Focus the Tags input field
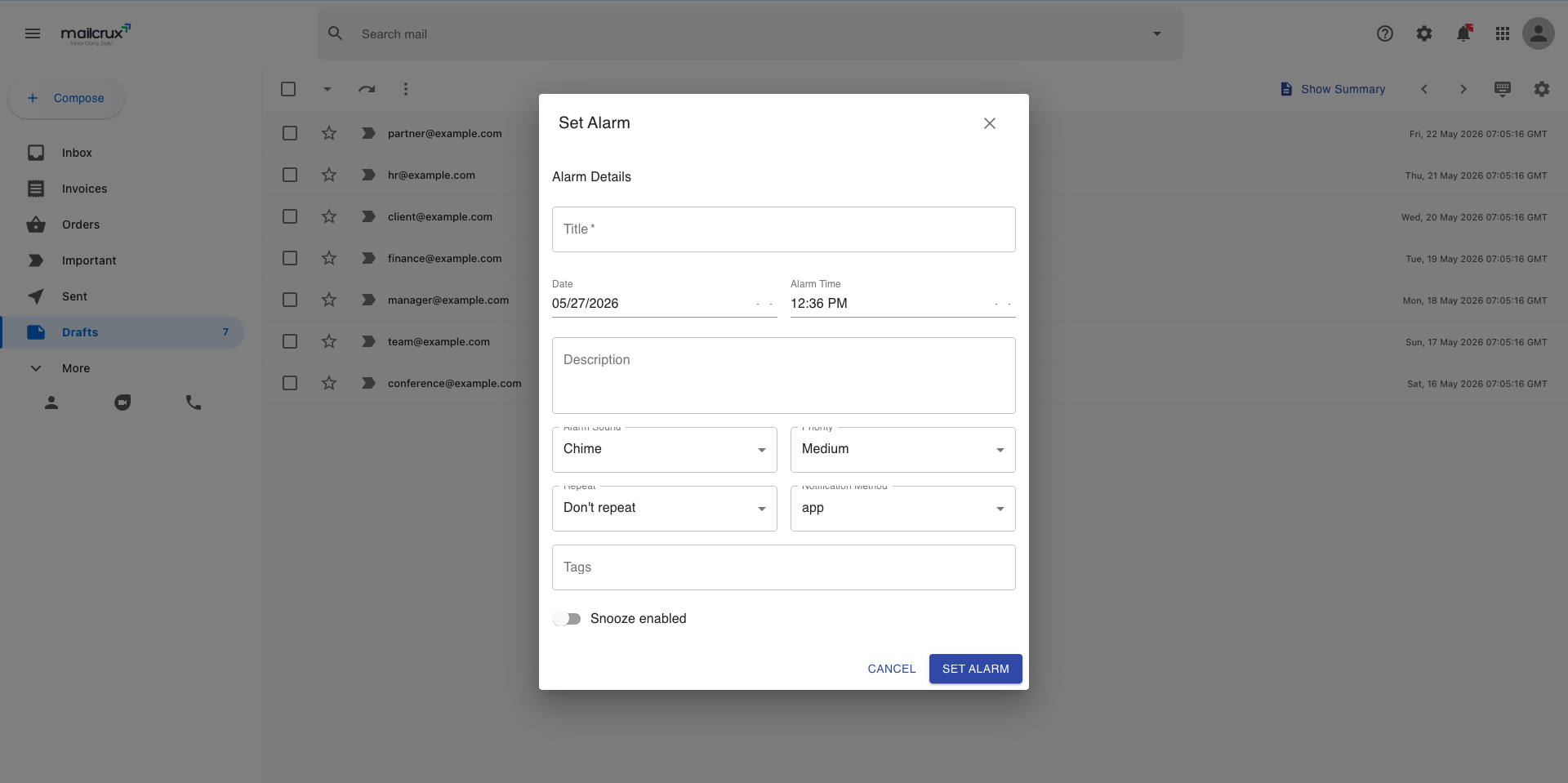This screenshot has height=783, width=1568. click(x=784, y=567)
